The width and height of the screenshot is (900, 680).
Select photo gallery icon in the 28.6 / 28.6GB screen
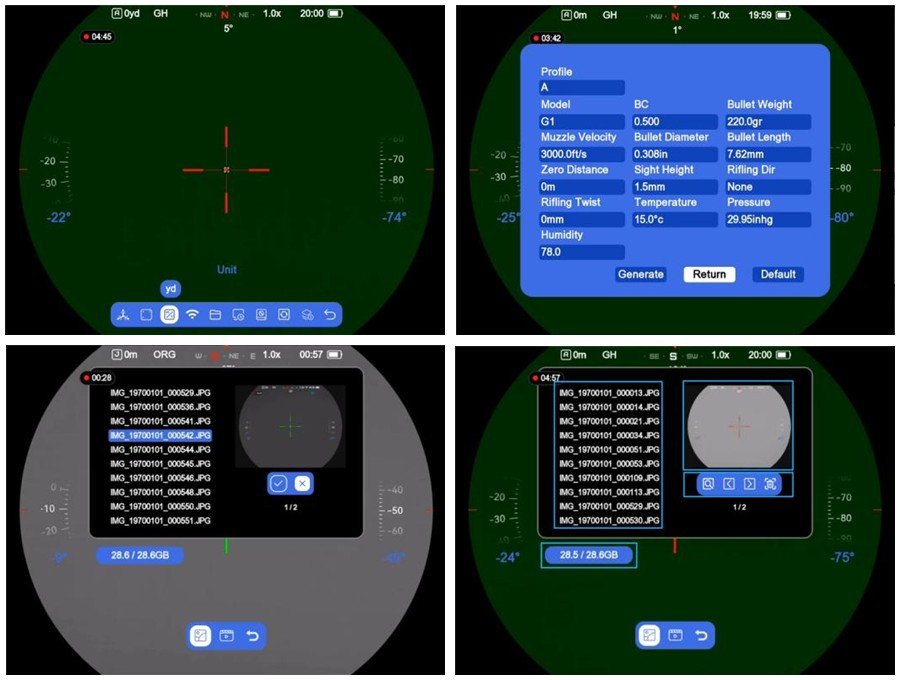click(200, 636)
